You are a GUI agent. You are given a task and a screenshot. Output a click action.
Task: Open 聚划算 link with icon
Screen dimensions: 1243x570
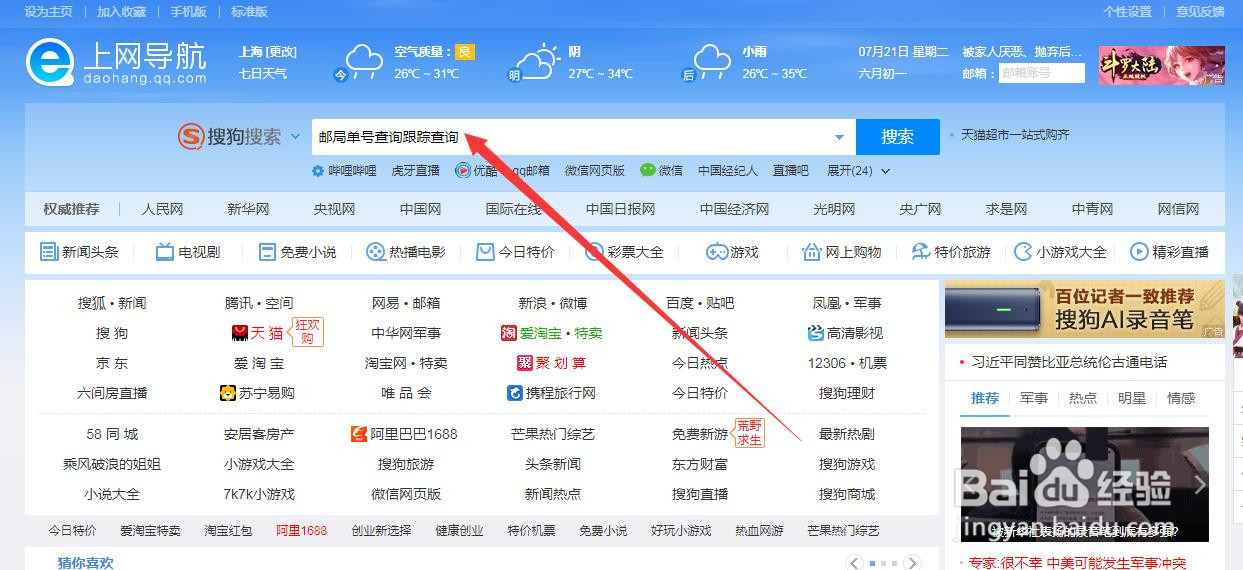coord(552,363)
